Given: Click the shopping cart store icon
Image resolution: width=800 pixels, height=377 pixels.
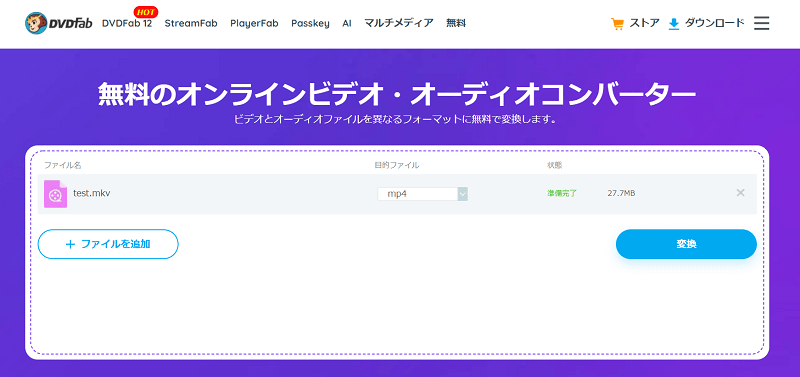Looking at the screenshot, I should [x=617, y=24].
